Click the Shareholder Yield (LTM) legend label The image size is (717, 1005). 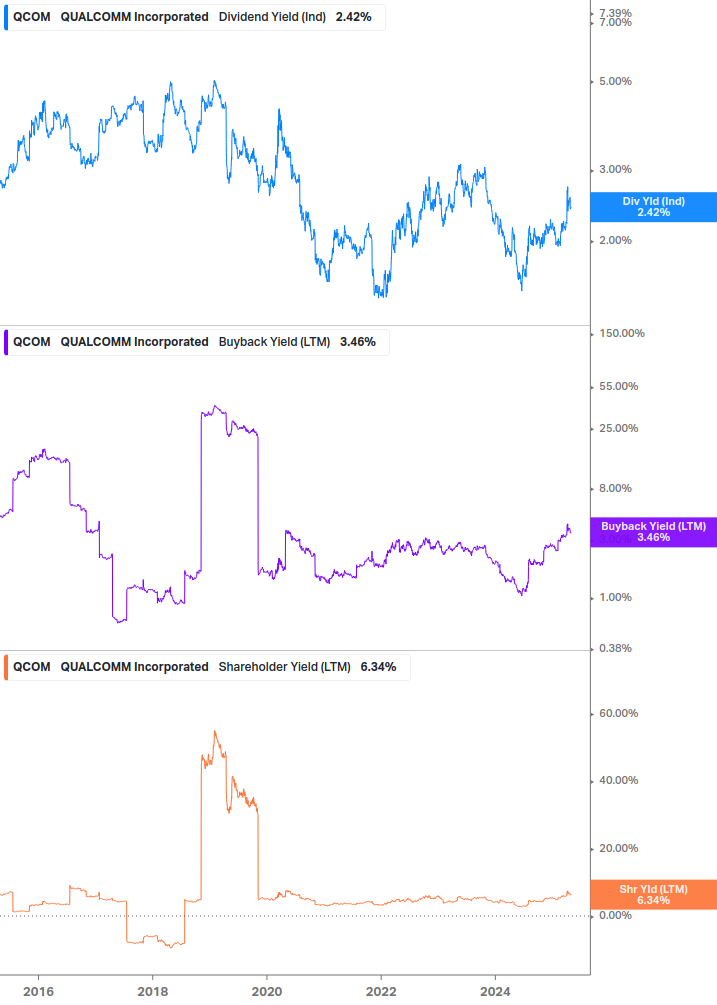coord(284,667)
